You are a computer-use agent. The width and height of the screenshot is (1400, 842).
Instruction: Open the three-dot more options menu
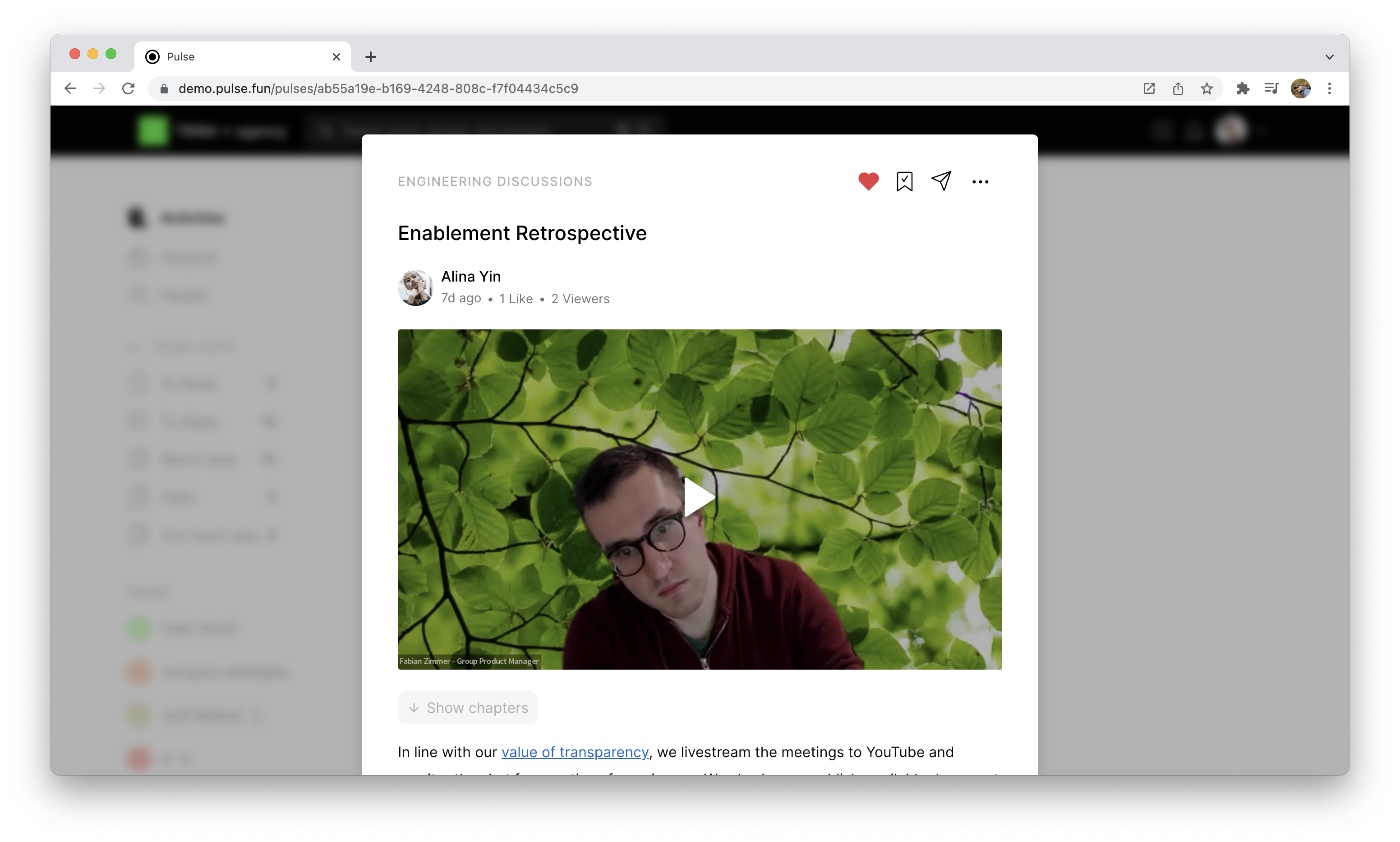click(980, 181)
